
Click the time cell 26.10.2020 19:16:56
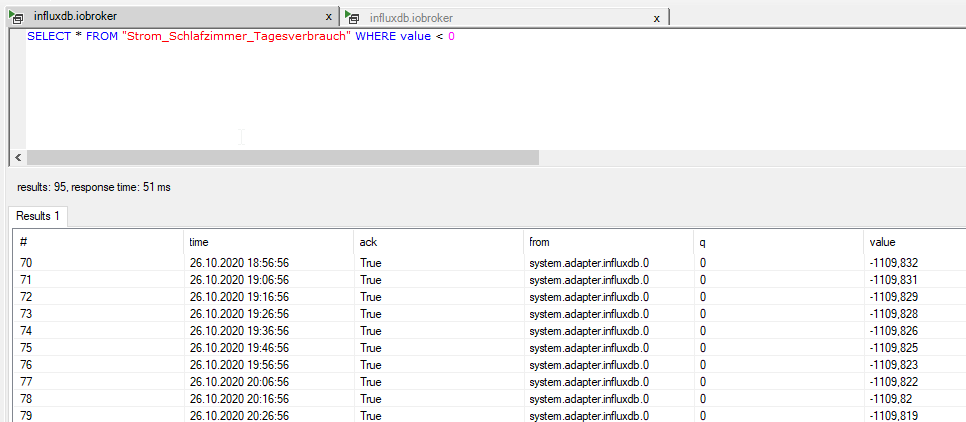(x=240, y=297)
